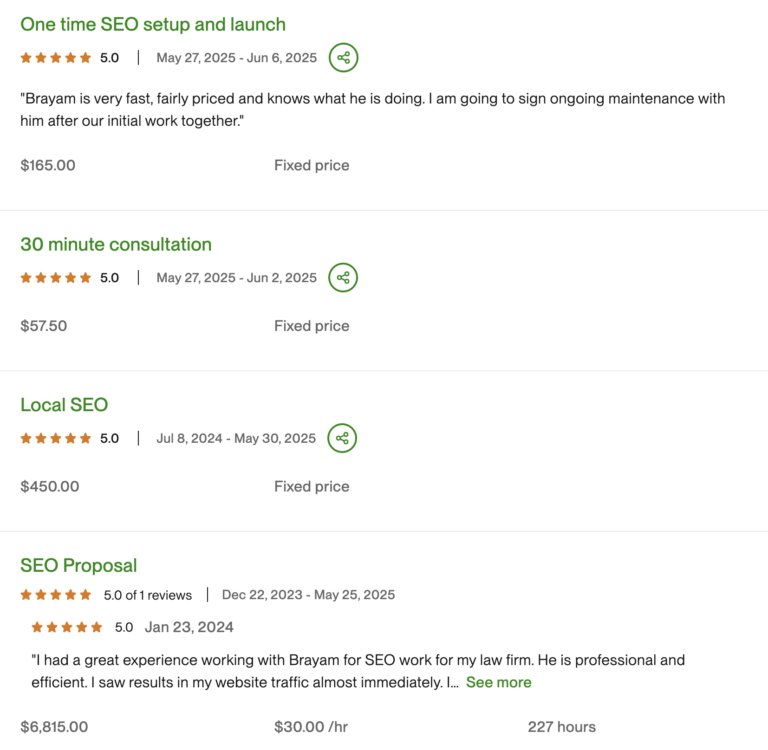The image size is (768, 750).
Task: Click the $6,815.00 total earned amount
Action: click(54, 726)
